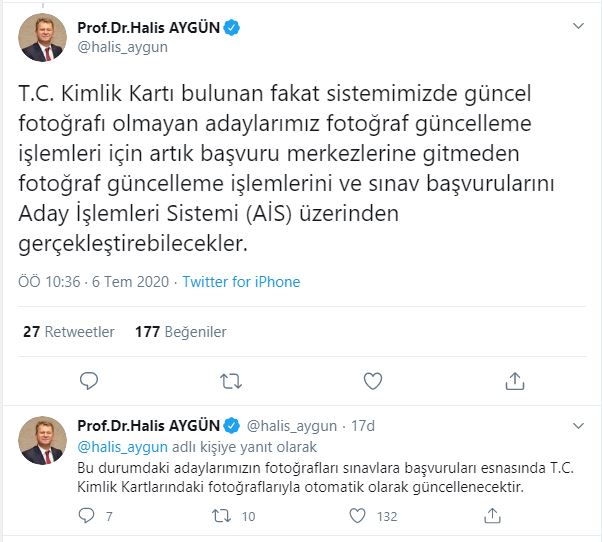The height and width of the screenshot is (542, 602).
Task: Click the 17d timestamp on the reply
Action: [x=361, y=426]
